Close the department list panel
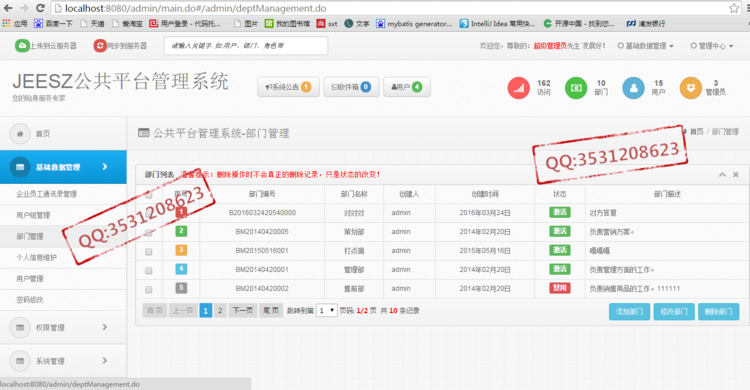The image size is (750, 390). coord(736,175)
